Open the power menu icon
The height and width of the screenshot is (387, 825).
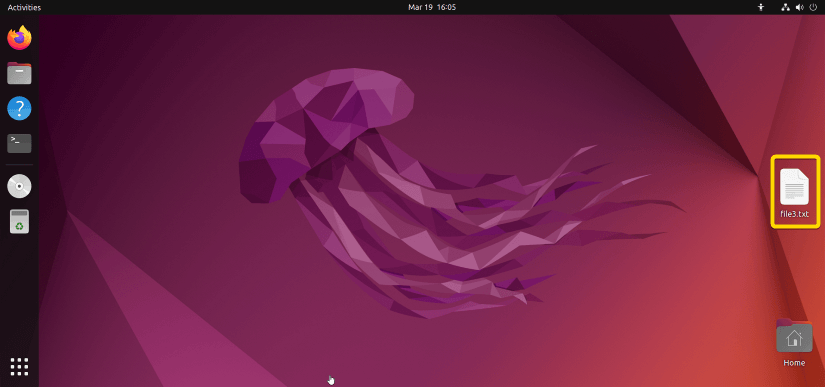pos(813,7)
